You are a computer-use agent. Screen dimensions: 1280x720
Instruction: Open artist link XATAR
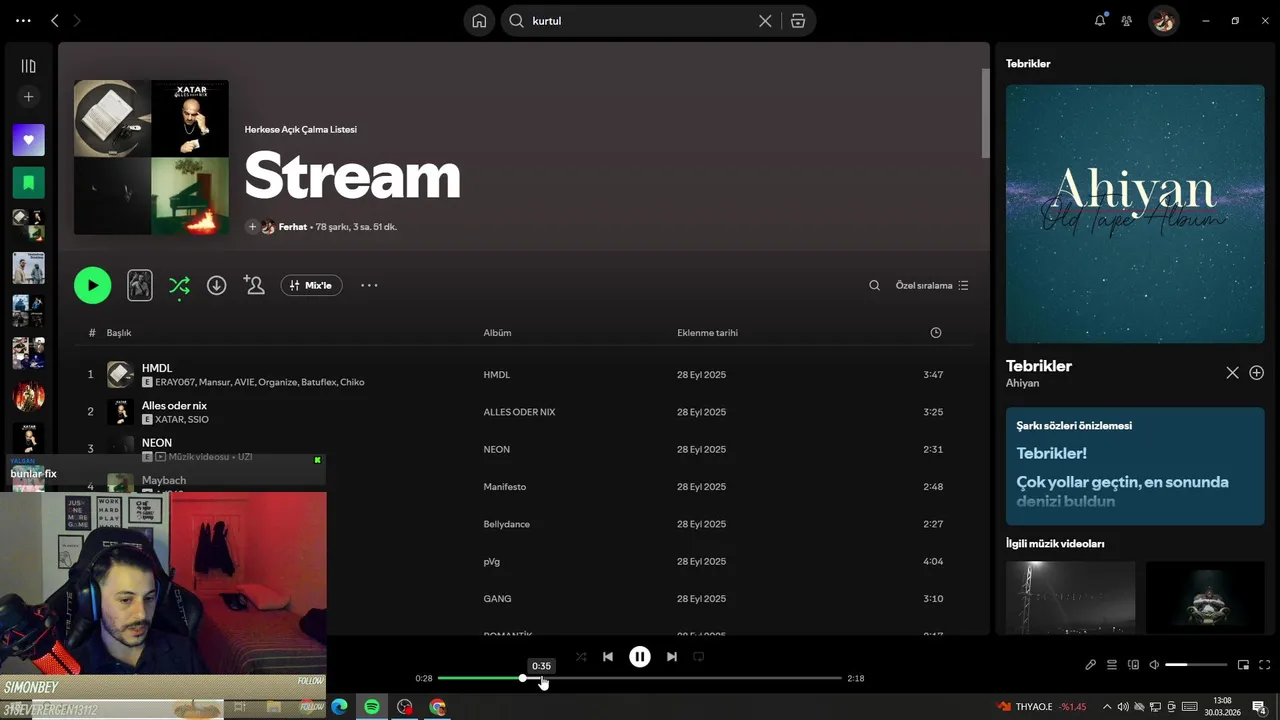169,419
